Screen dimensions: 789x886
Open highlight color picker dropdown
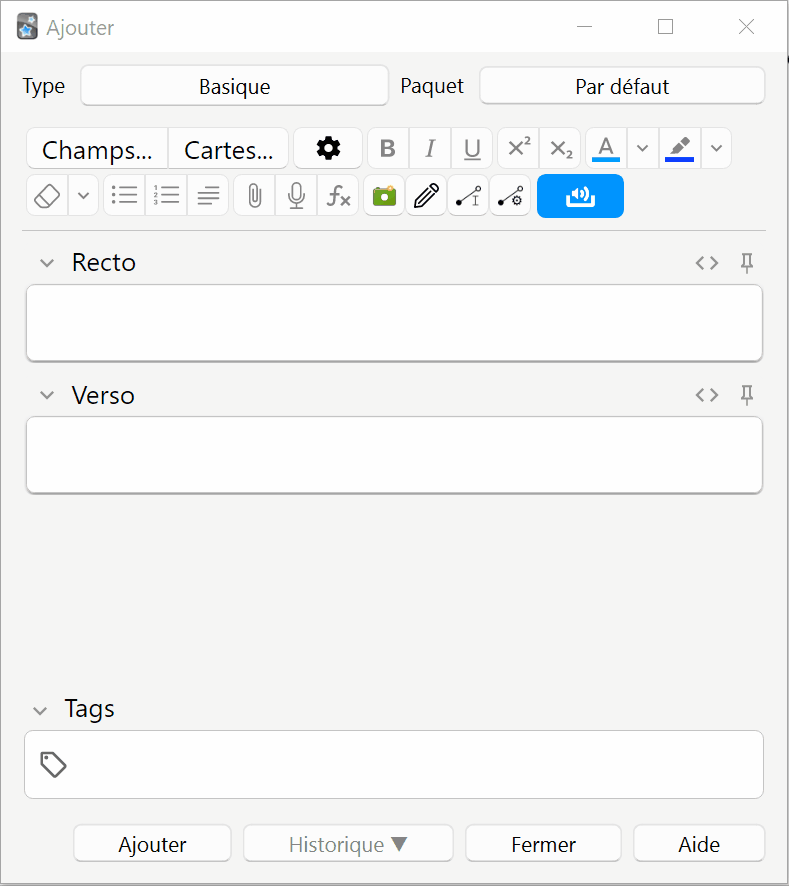click(x=717, y=149)
